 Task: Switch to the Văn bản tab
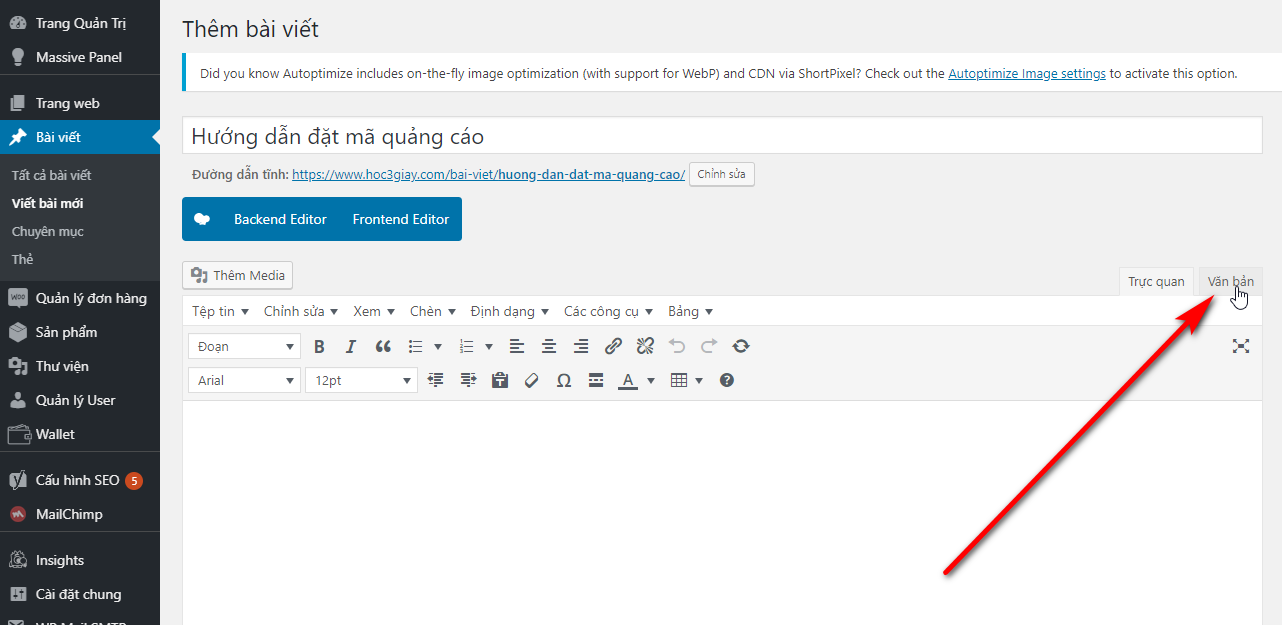click(1230, 281)
